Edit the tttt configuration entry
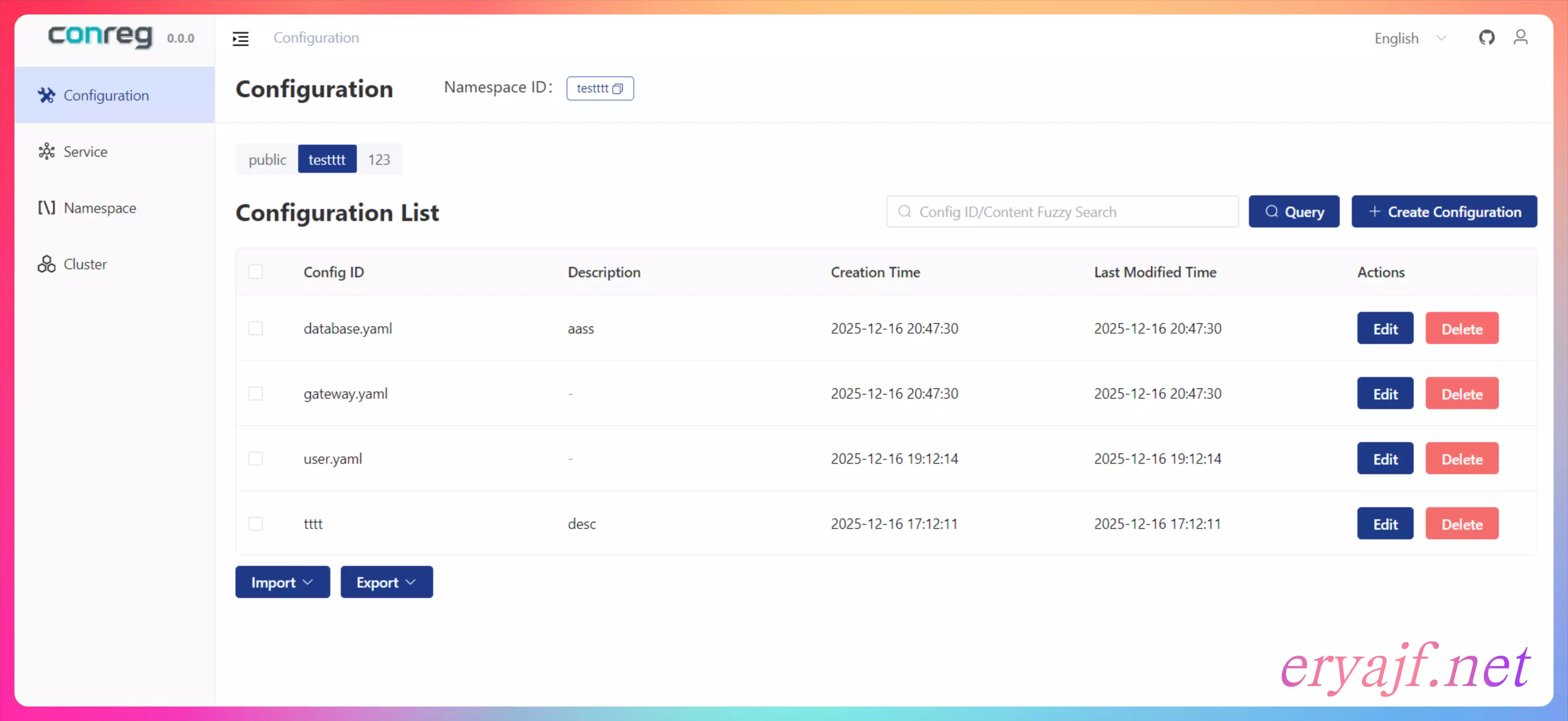 click(x=1385, y=524)
